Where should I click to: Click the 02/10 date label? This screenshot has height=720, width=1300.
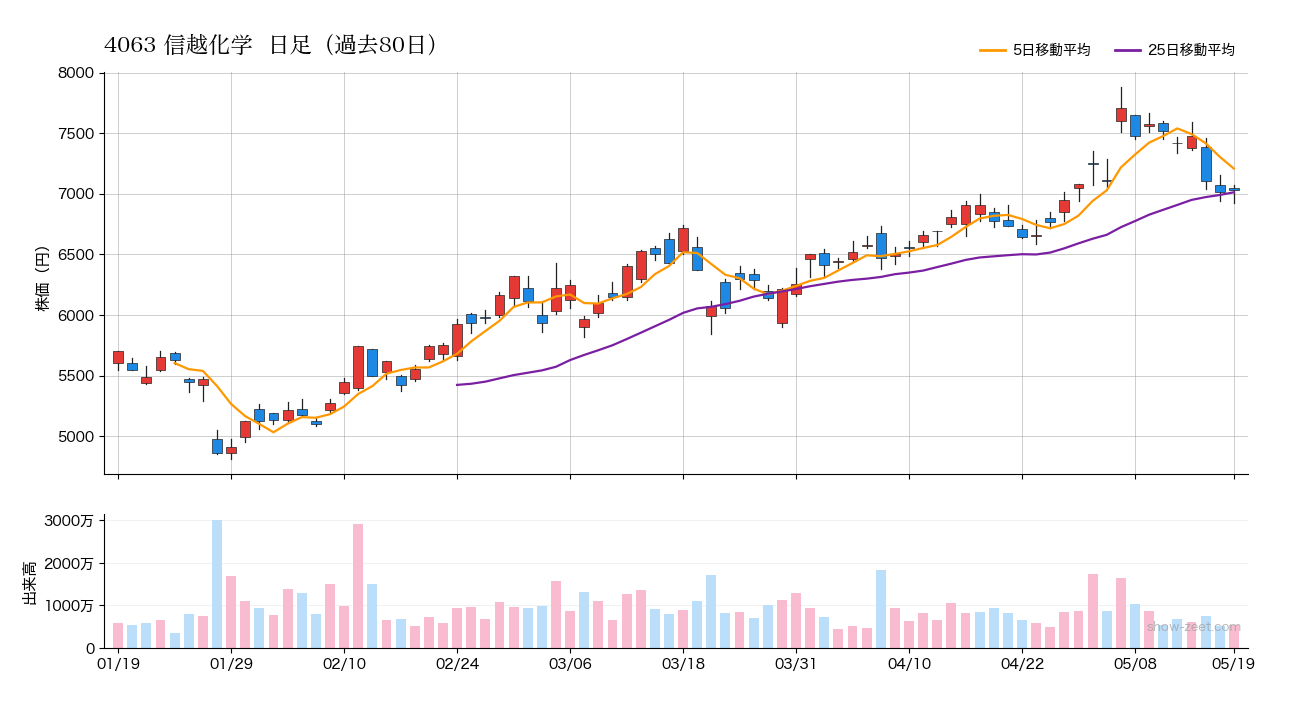coord(344,662)
